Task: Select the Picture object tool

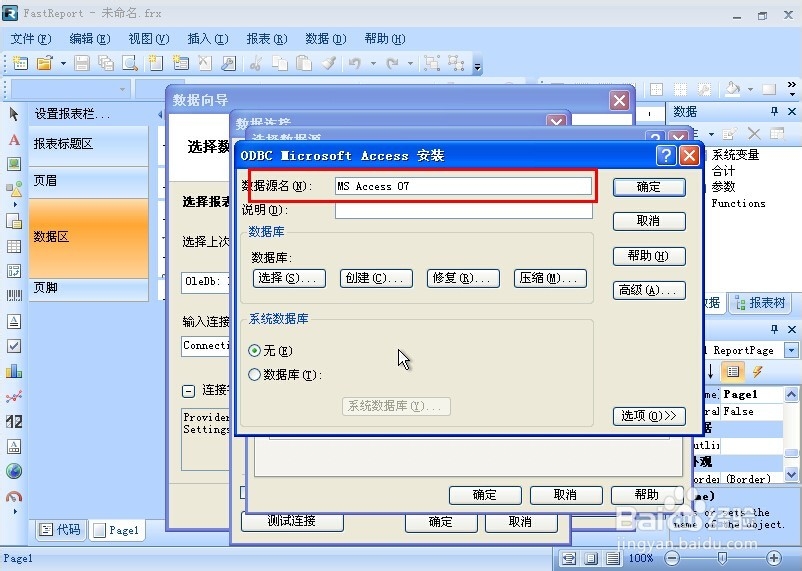Action: [x=14, y=164]
